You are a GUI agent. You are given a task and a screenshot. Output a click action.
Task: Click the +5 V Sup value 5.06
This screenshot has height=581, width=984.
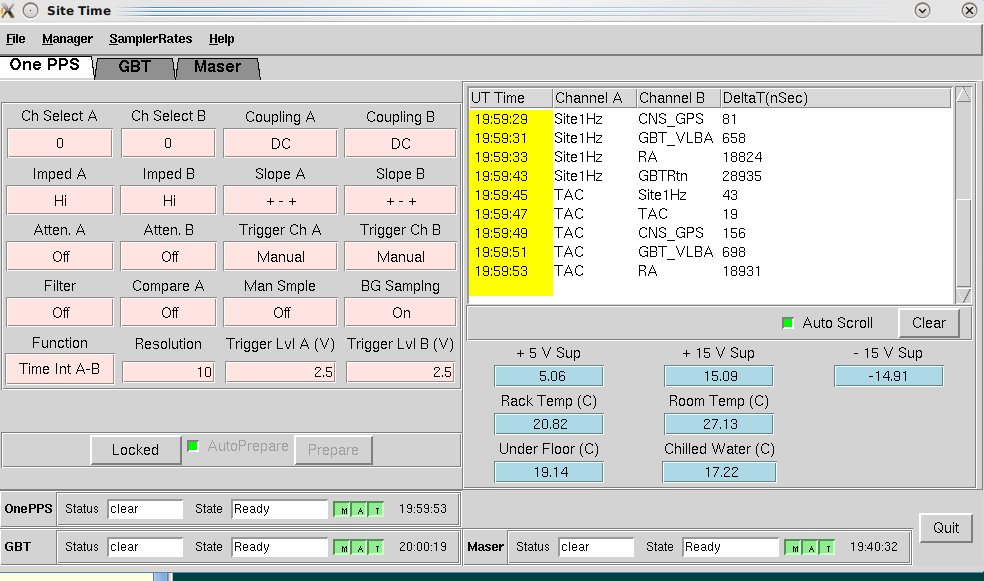[549, 376]
